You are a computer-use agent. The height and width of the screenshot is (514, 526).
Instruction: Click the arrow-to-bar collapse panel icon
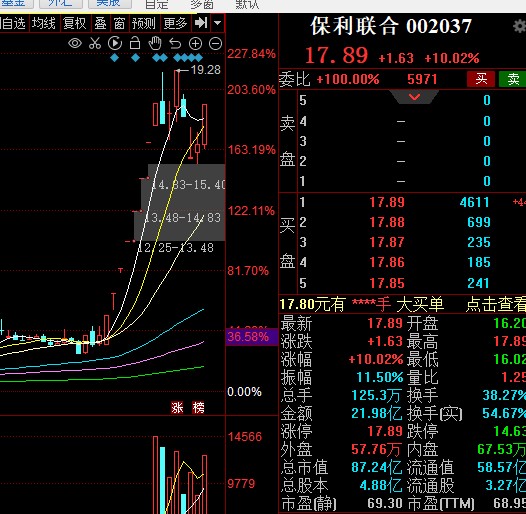tap(201, 23)
